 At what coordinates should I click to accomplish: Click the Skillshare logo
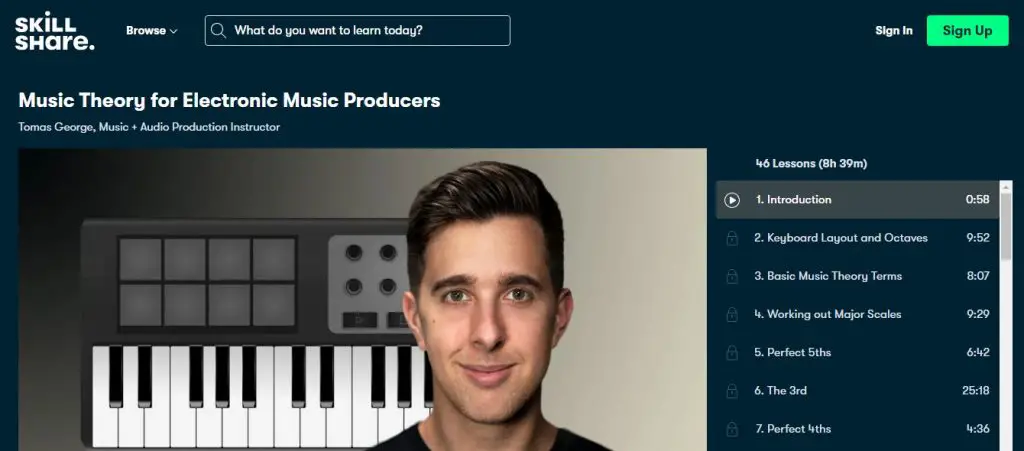click(54, 31)
